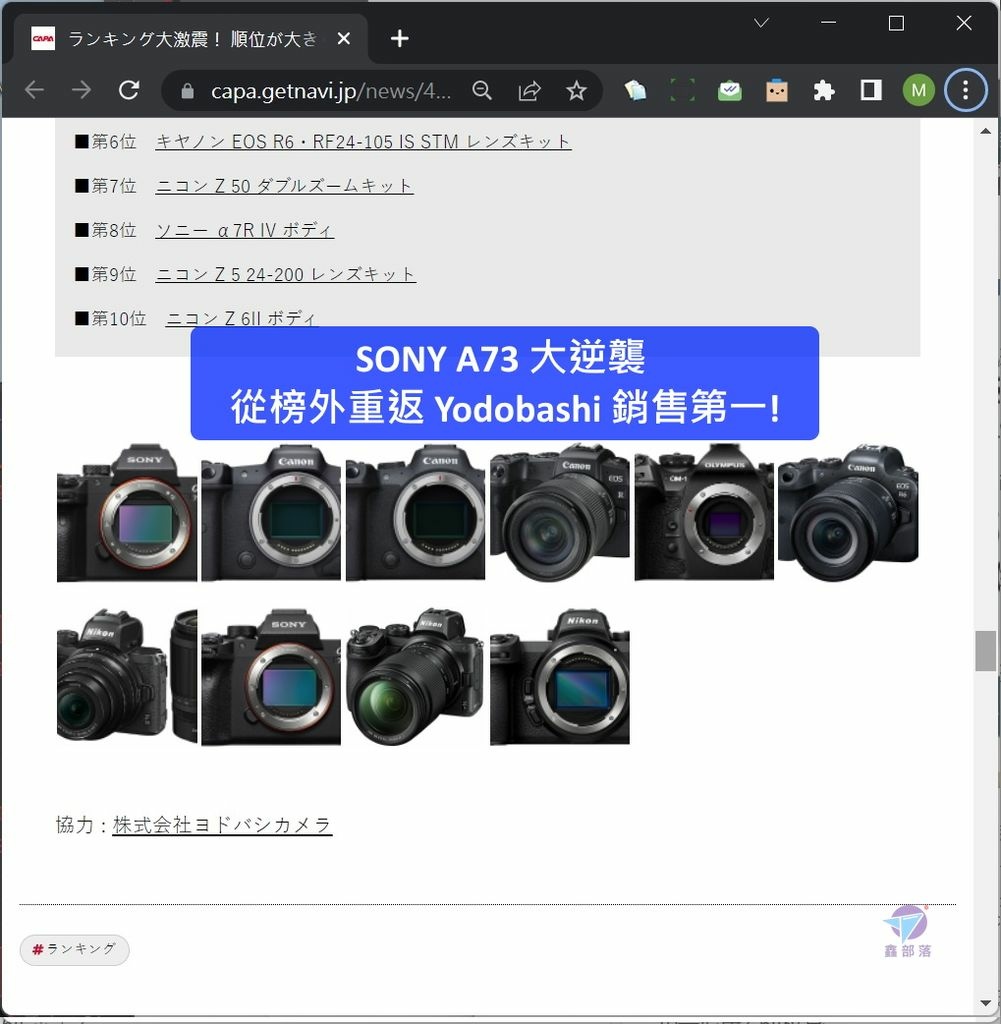Open profile avatar M
1001x1024 pixels.
click(x=919, y=90)
